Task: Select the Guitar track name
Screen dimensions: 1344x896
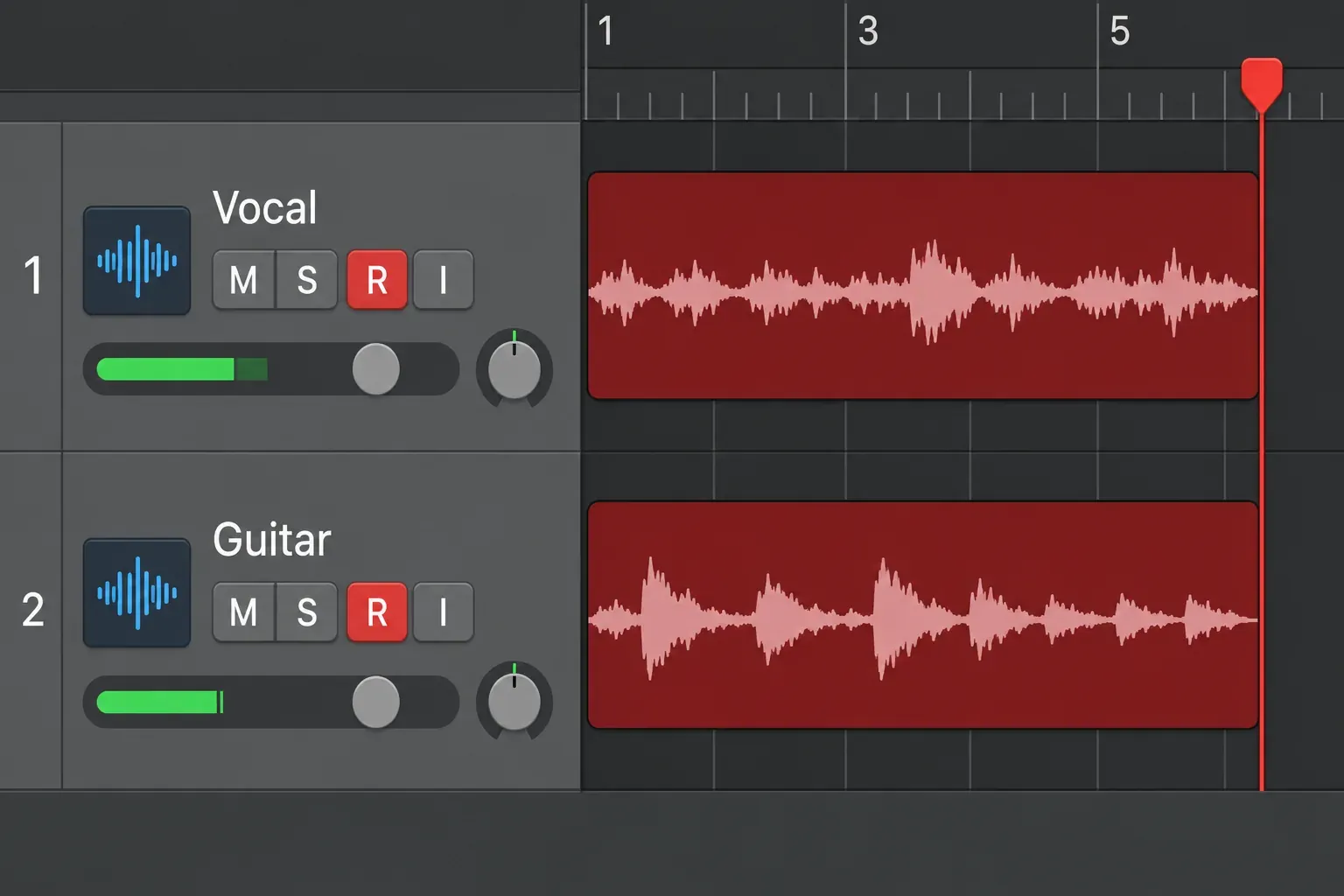Action: coord(272,540)
